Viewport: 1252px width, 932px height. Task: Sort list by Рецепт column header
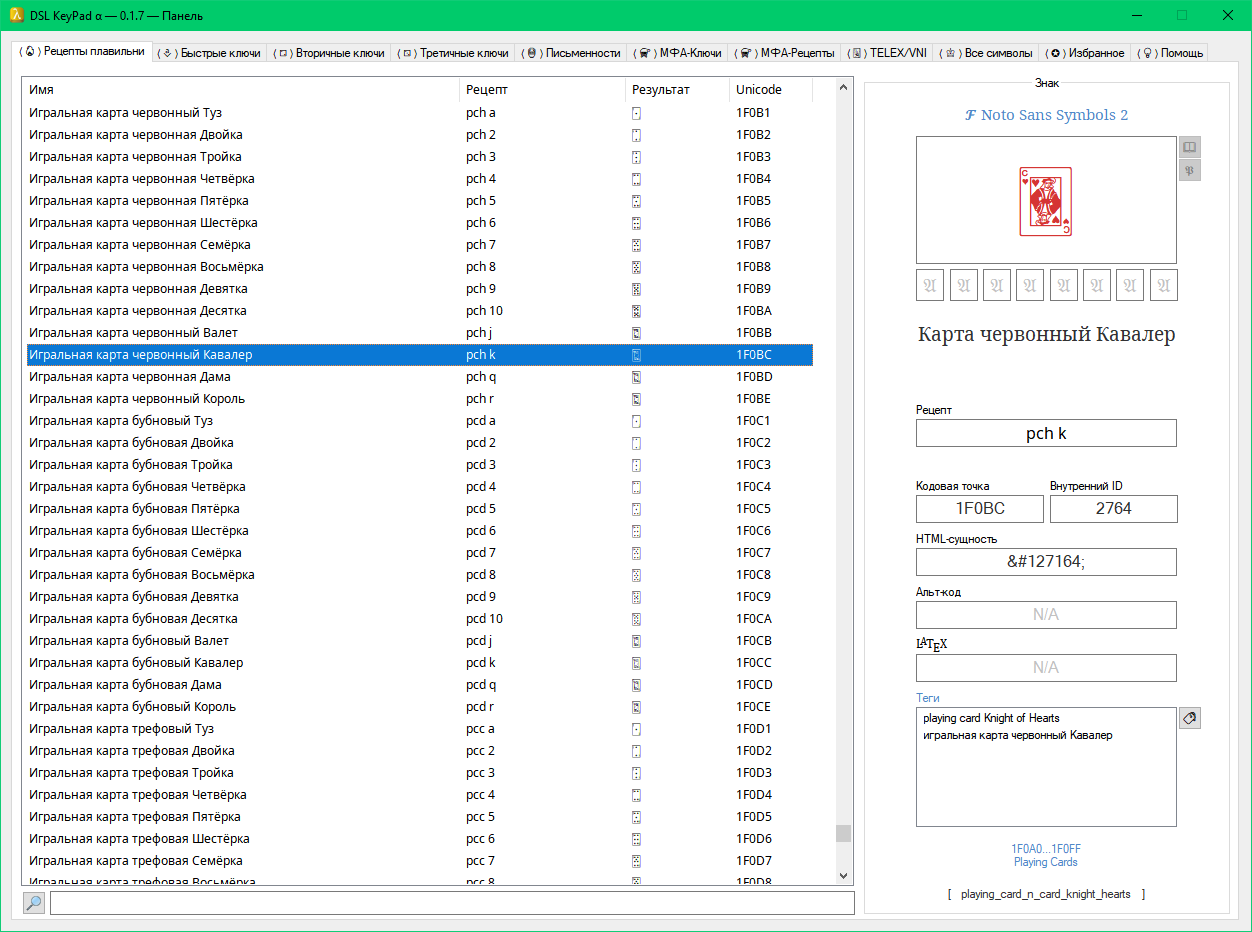[x=542, y=90]
